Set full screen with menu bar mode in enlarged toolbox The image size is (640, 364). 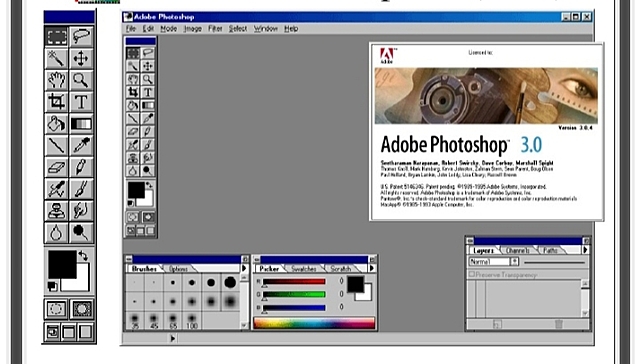[x=69, y=332]
